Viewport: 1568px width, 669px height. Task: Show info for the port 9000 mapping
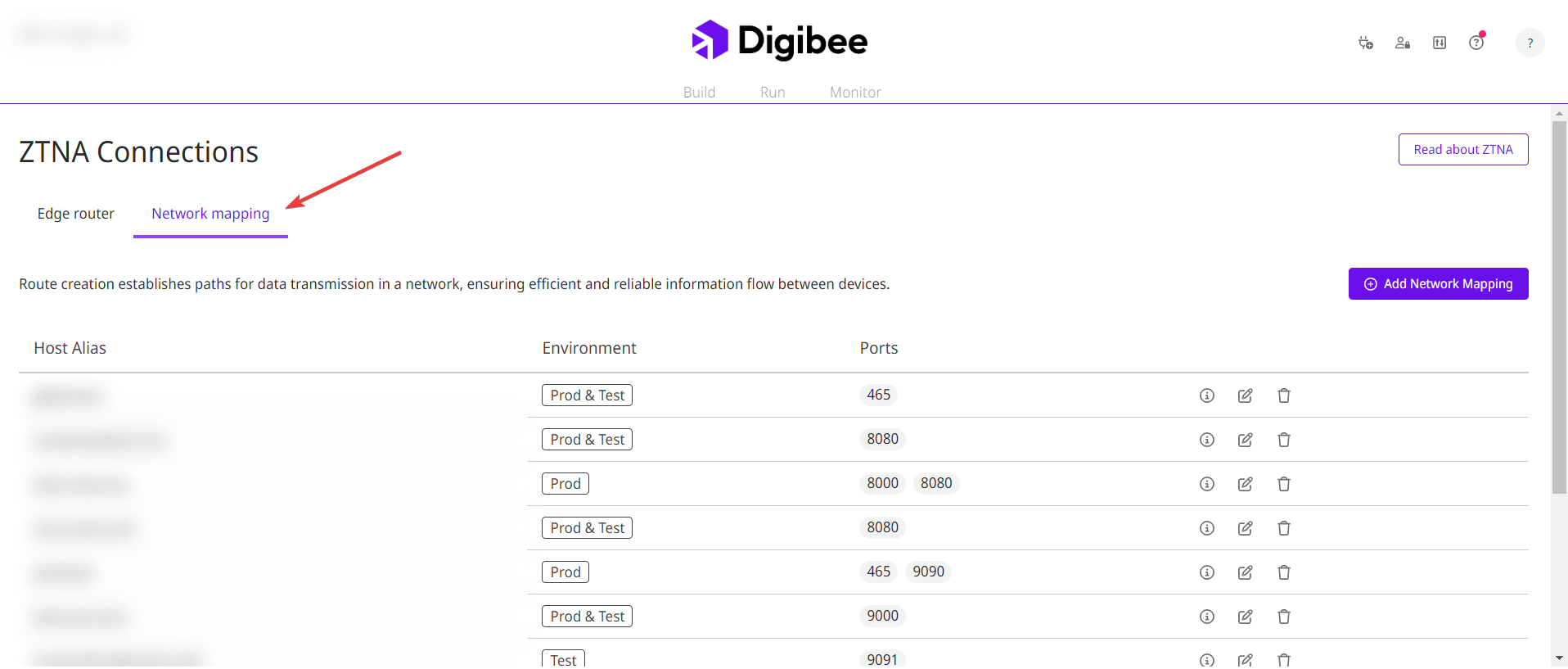point(1206,617)
